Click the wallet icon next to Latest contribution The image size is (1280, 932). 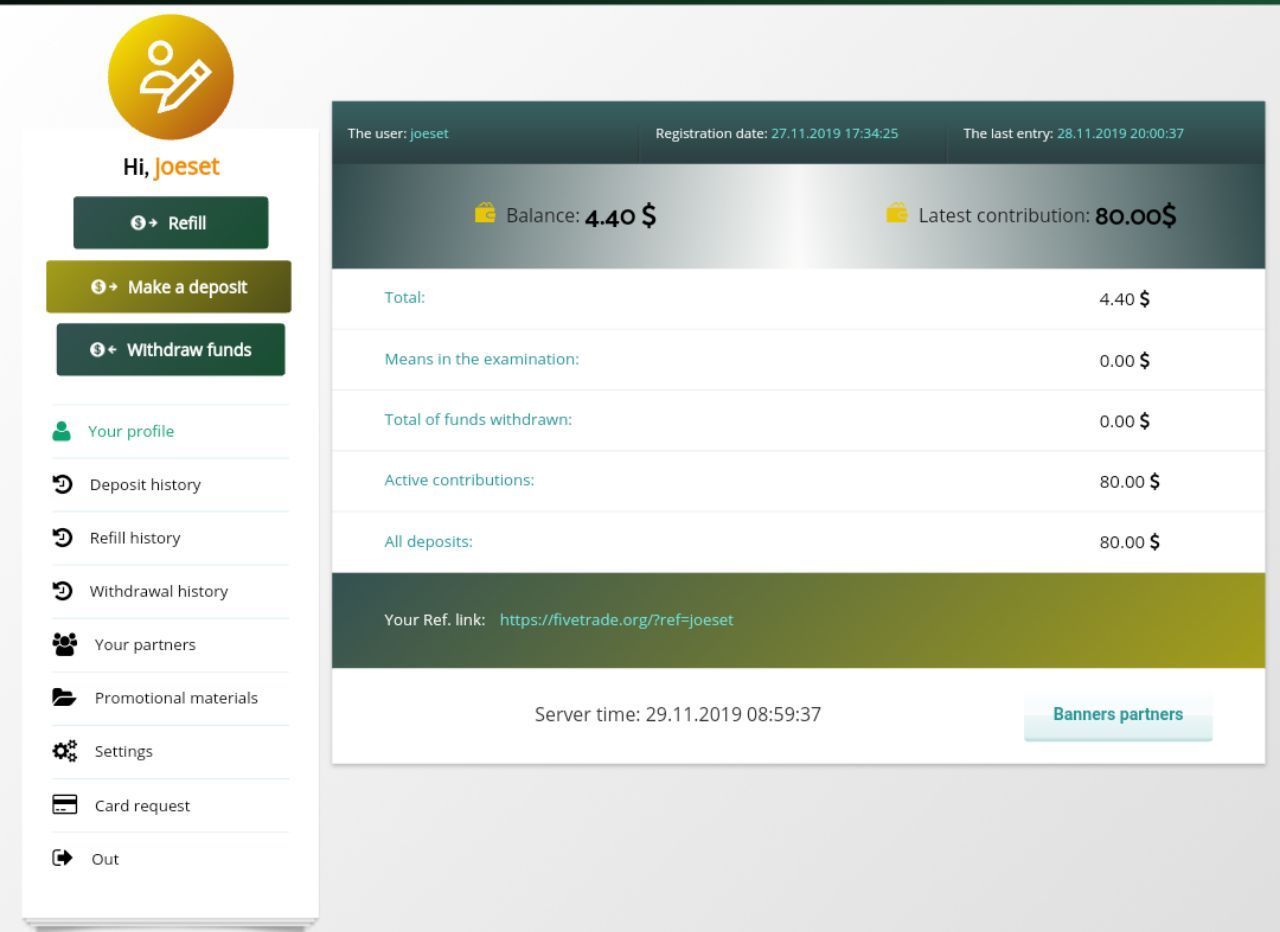897,213
